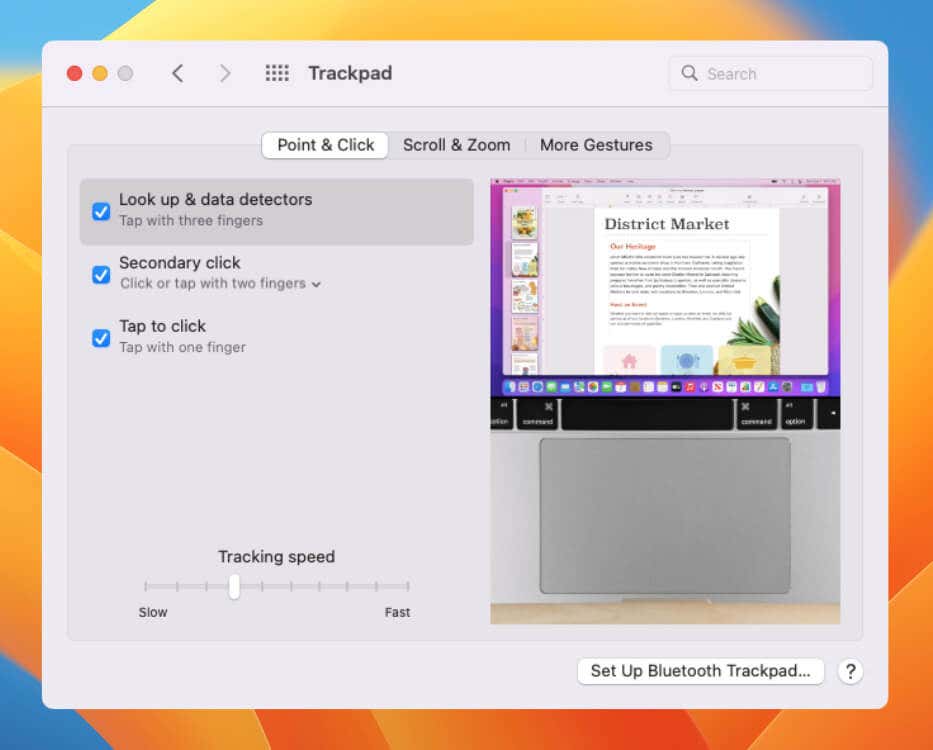Screen dimensions: 933x750
Task: Open the More Gestures tab
Action: pyautogui.click(x=596, y=145)
